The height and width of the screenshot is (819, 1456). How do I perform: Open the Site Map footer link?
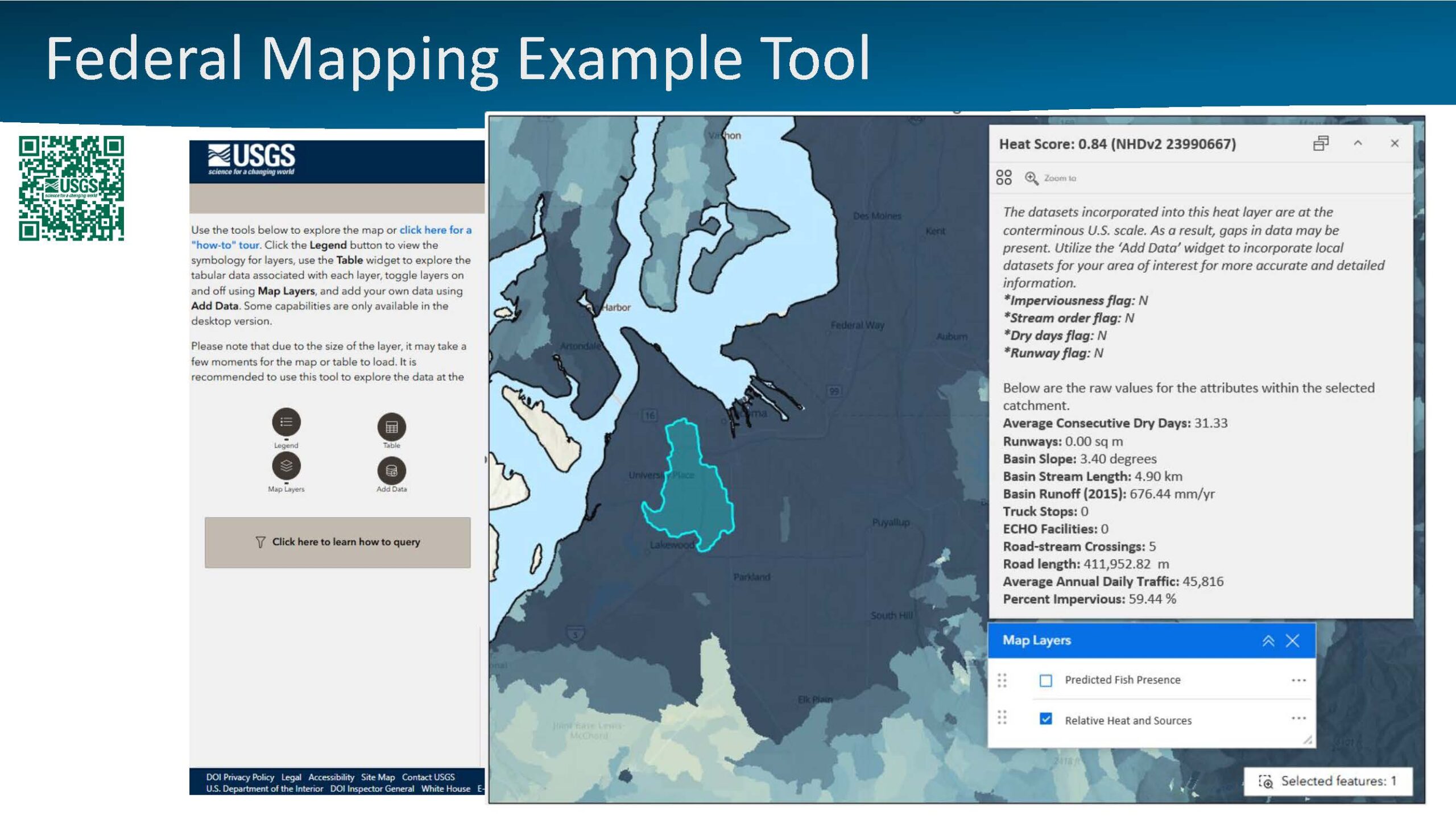378,777
